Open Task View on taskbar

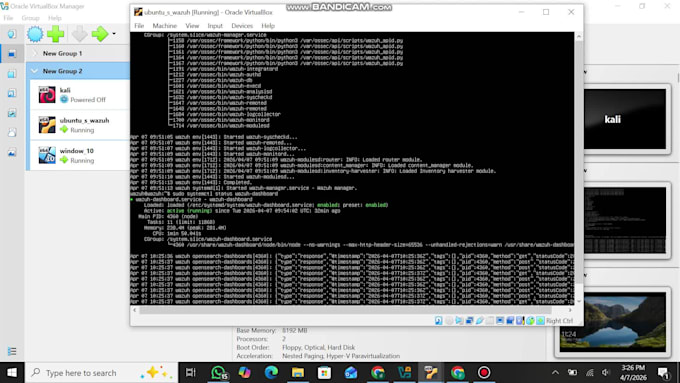click(190, 373)
